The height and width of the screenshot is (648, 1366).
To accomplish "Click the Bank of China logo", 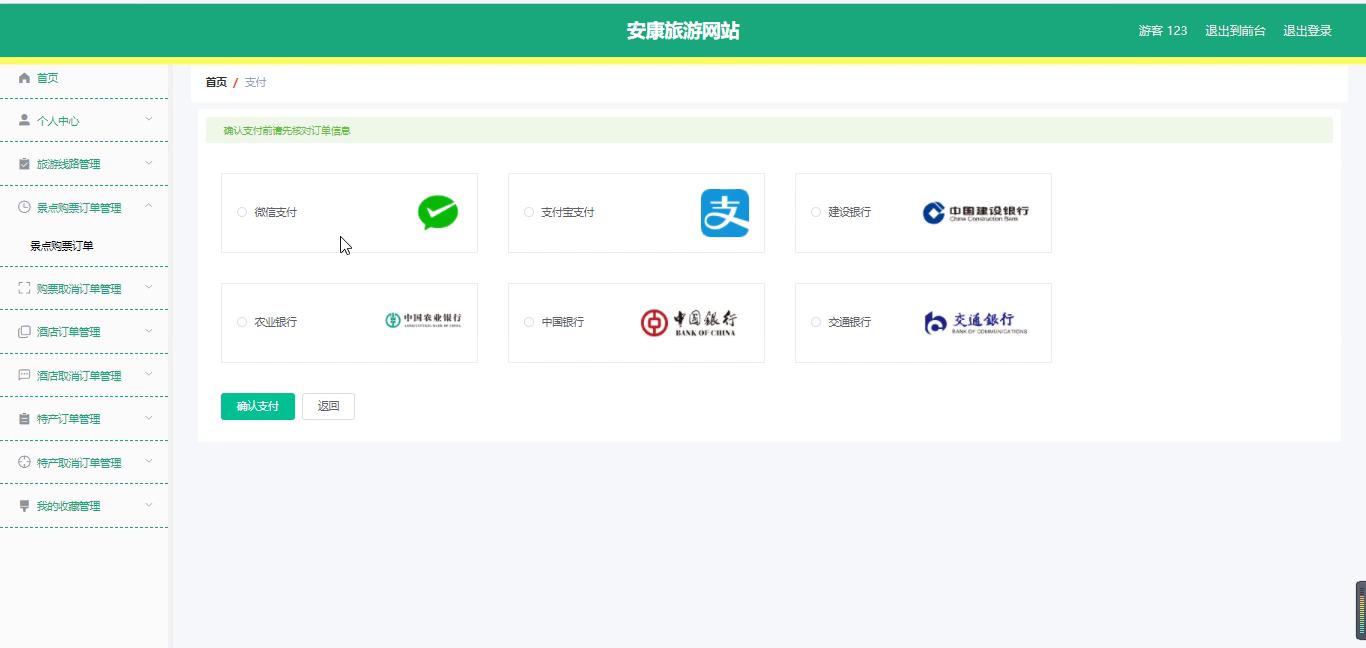I will [688, 322].
